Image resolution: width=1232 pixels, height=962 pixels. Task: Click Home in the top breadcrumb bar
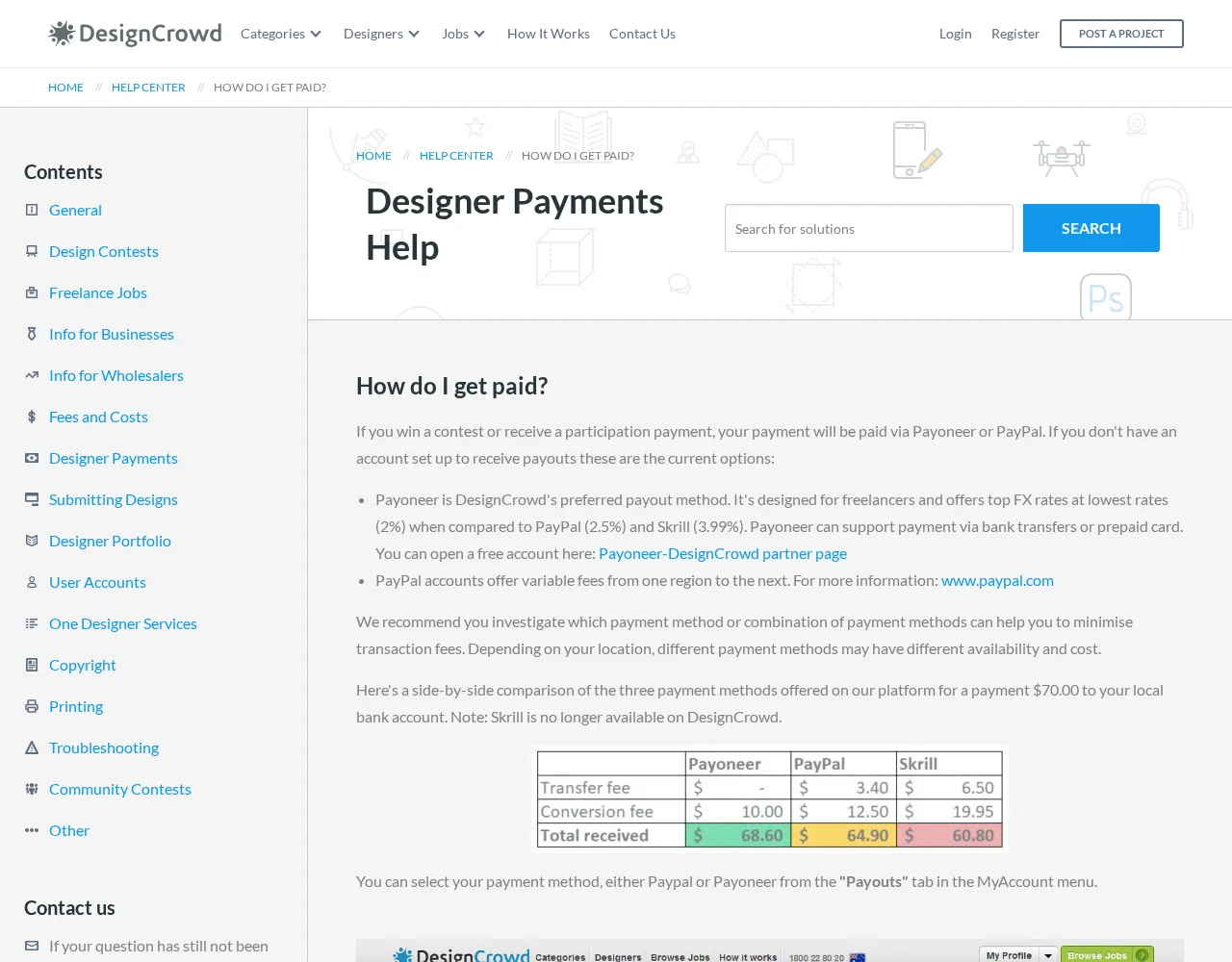click(x=65, y=88)
